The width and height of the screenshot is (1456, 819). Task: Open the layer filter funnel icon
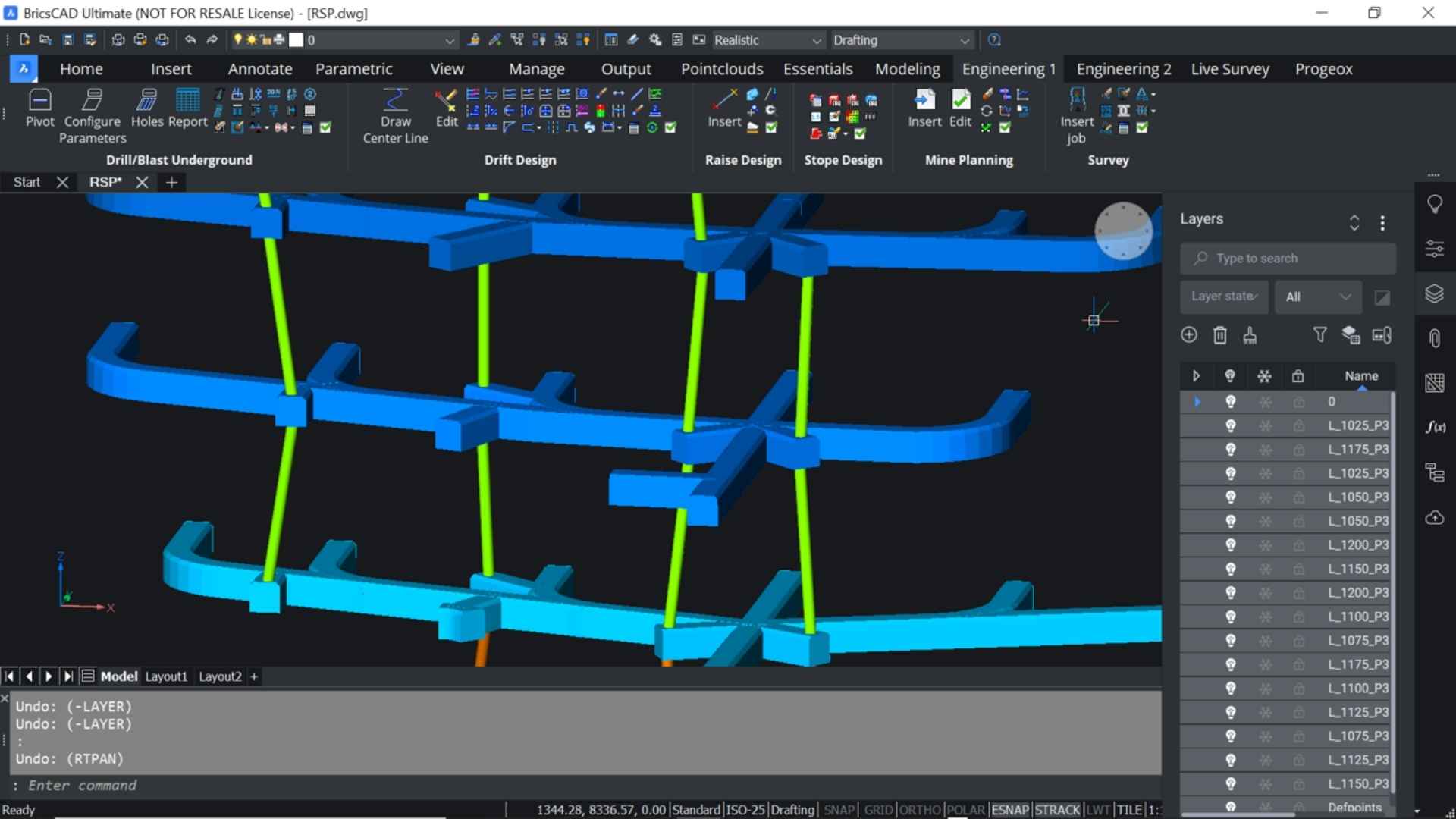tap(1319, 334)
